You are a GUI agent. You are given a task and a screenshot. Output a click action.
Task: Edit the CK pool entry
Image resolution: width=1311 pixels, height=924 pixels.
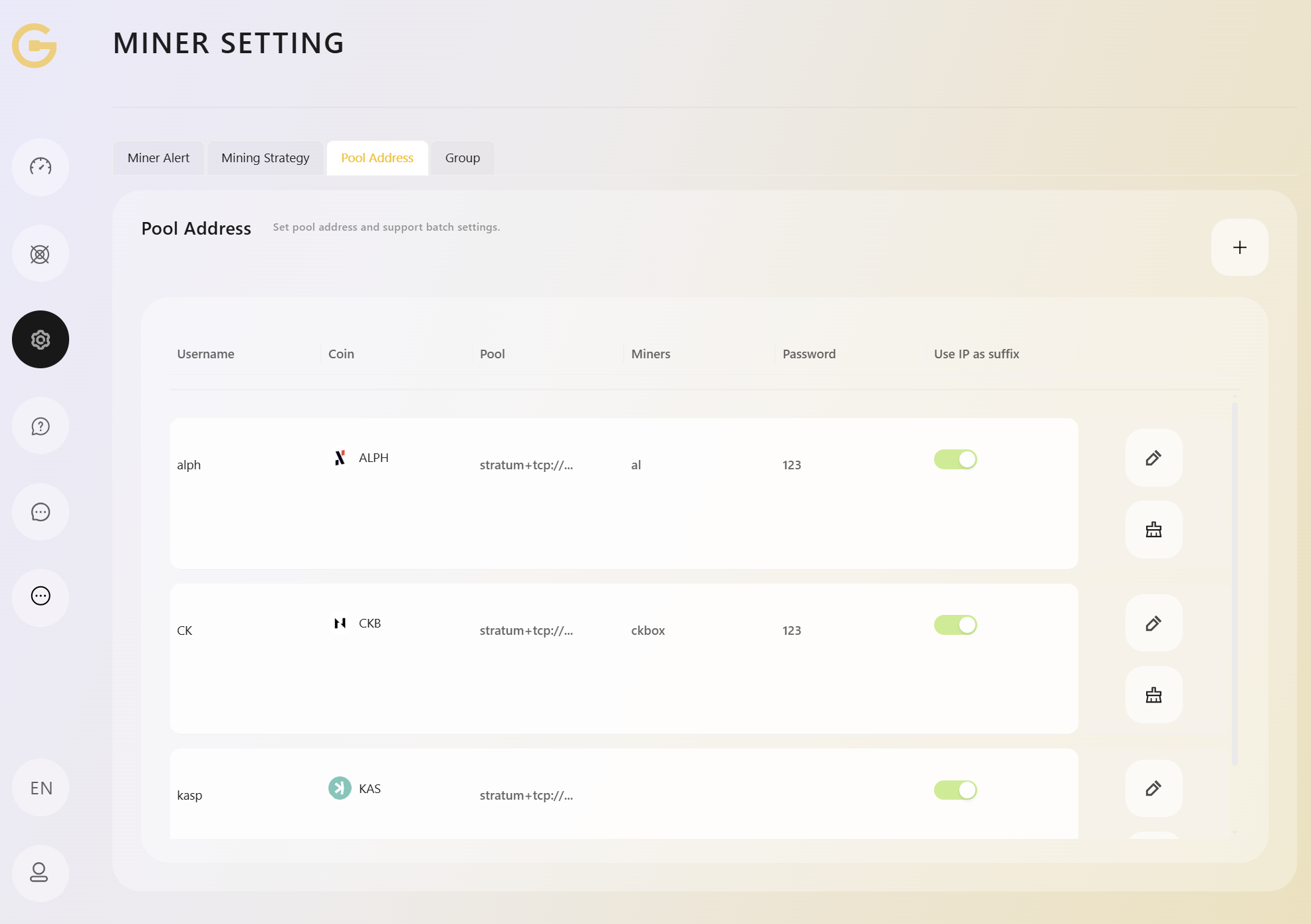pos(1153,624)
